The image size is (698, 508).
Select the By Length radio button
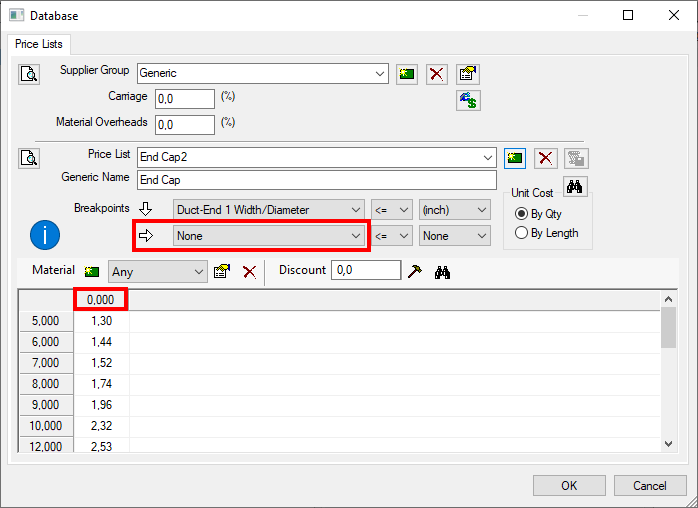tap(521, 233)
